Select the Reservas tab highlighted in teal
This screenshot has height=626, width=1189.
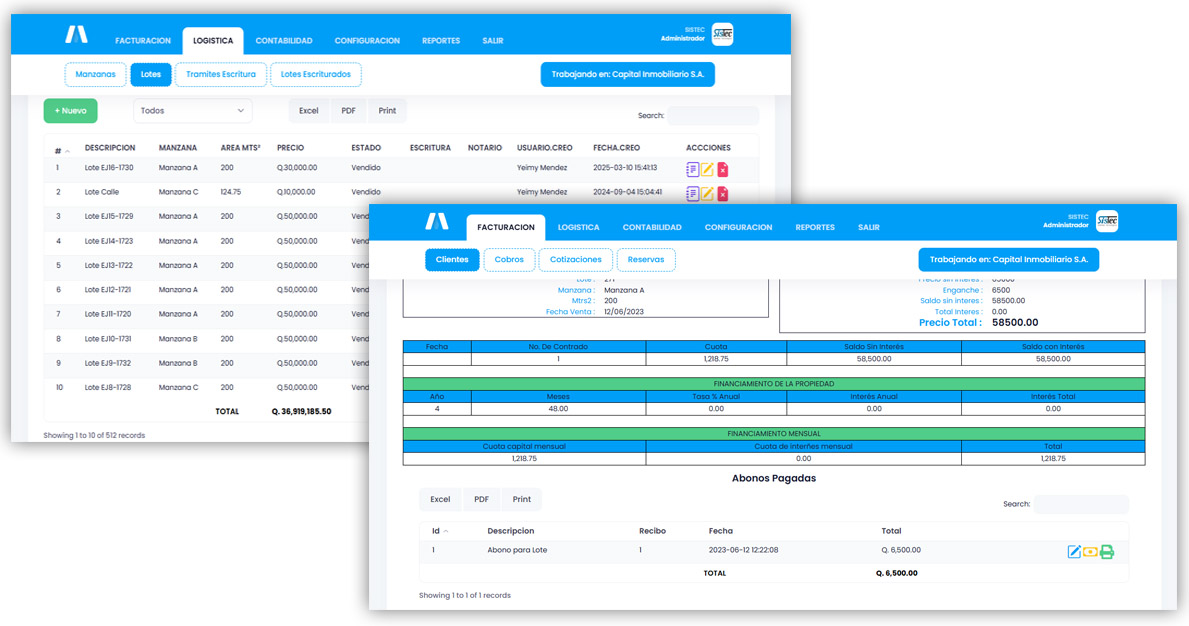click(646, 259)
